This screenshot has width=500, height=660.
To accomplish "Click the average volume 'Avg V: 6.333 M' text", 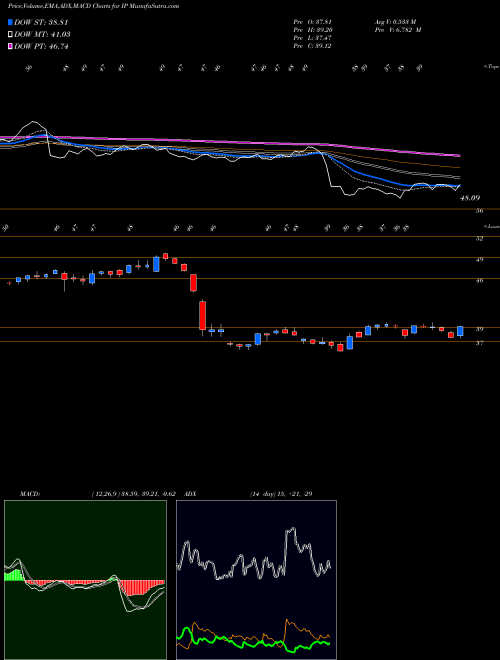I will coord(395,22).
